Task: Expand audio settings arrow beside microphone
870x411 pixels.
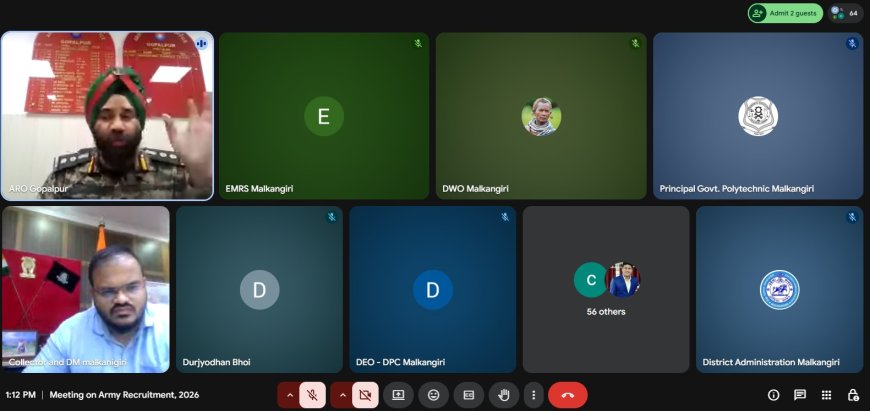Action: (x=289, y=395)
